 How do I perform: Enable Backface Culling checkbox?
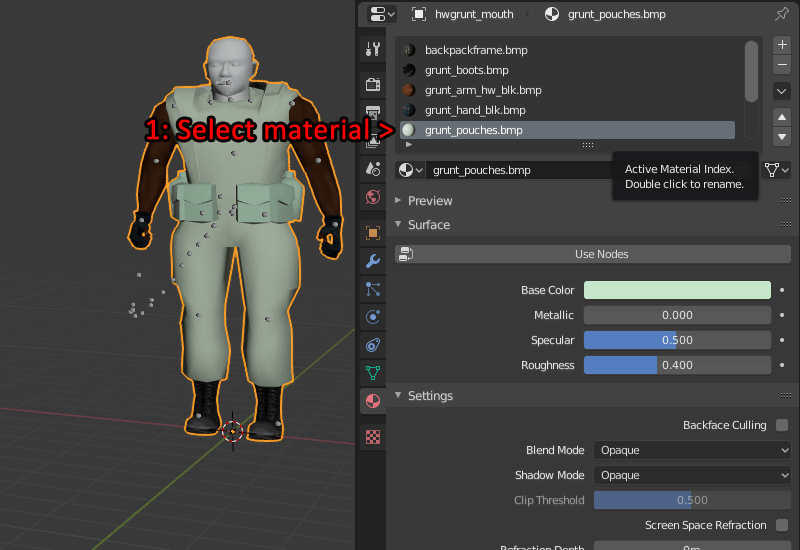[x=782, y=425]
